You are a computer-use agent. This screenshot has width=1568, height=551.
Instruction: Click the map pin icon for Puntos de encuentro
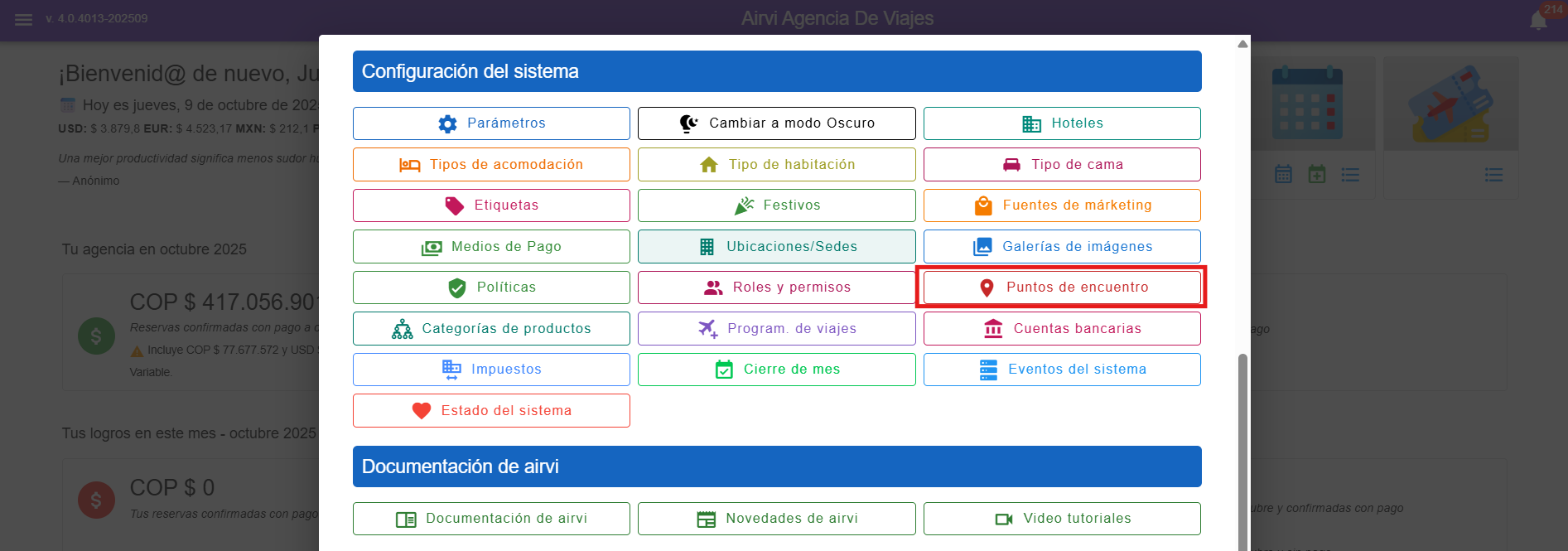(987, 288)
